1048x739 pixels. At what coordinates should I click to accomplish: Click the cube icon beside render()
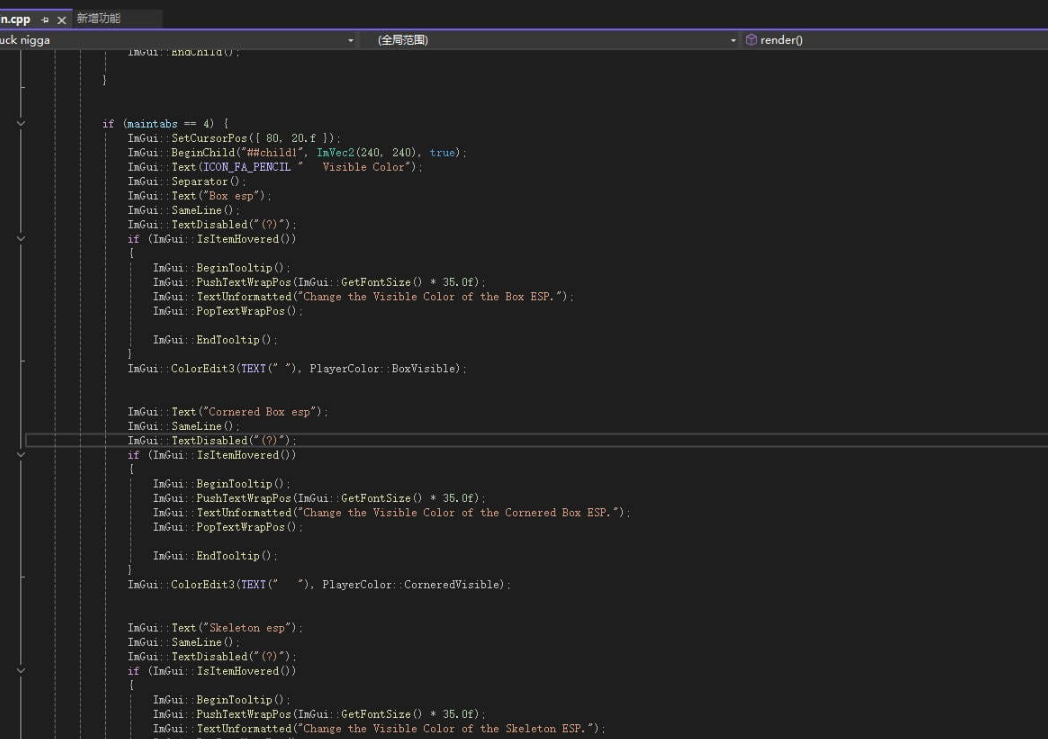(x=751, y=39)
